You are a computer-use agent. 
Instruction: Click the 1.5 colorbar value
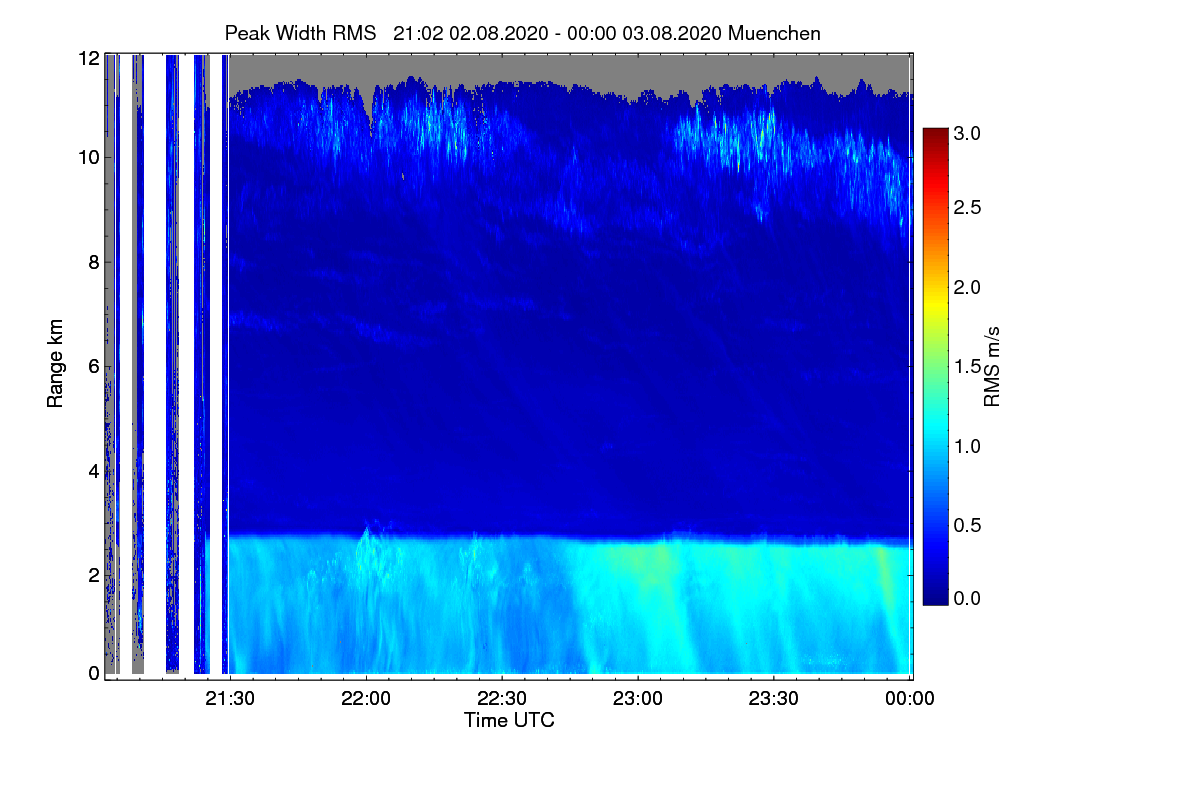[967, 366]
